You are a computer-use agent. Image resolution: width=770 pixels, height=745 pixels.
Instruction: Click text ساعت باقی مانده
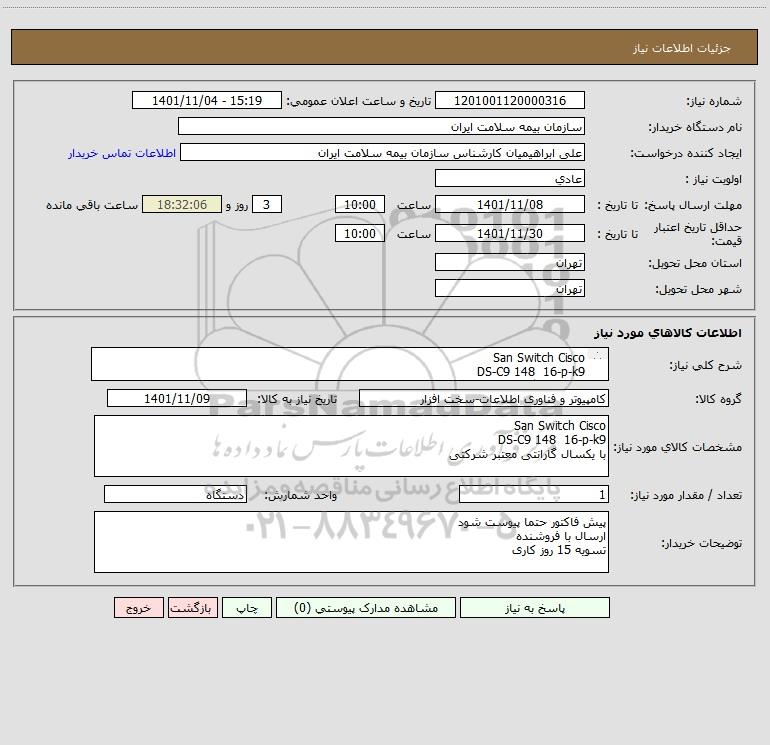(92, 205)
